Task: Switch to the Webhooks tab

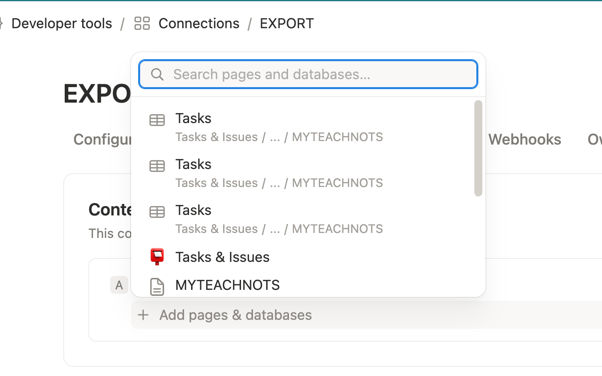Action: (524, 139)
